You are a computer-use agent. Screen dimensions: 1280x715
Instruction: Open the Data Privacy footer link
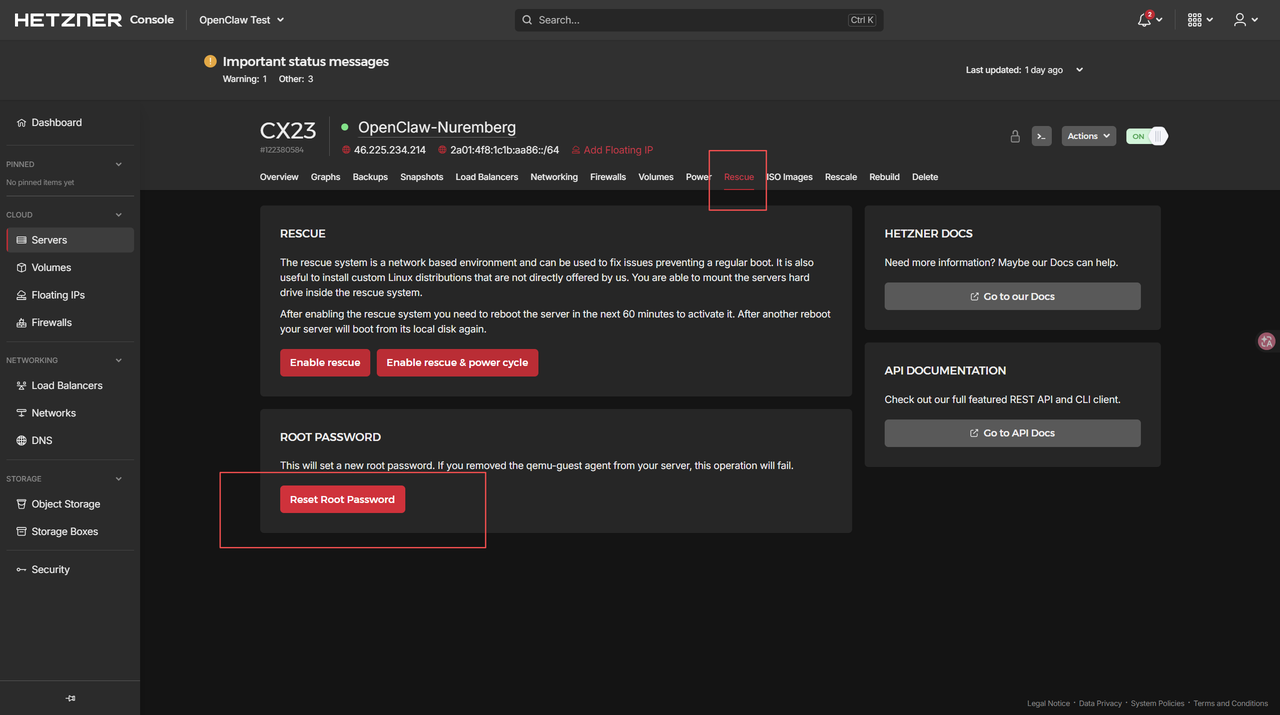tap(1100, 703)
